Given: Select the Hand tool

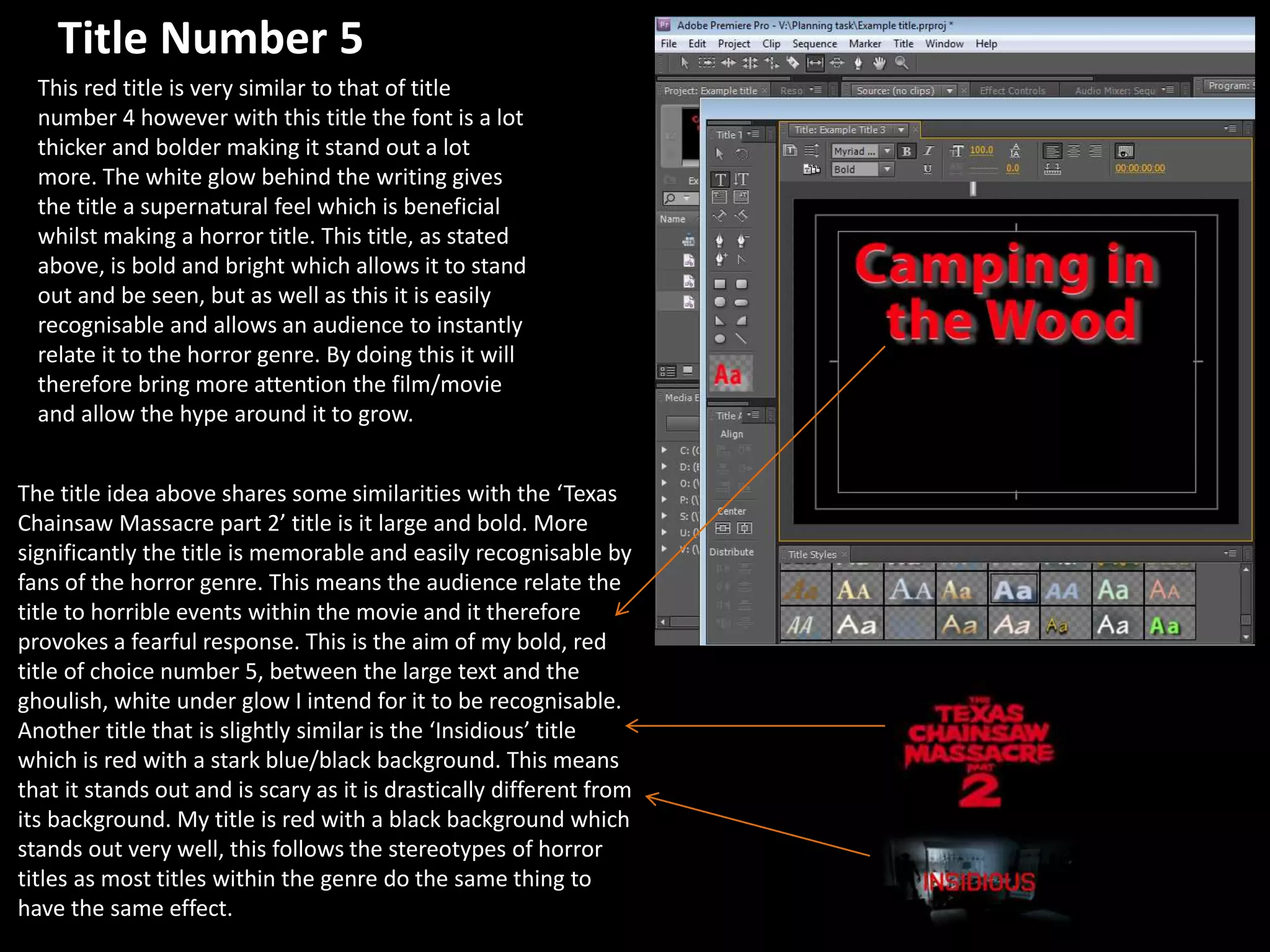Looking at the screenshot, I should (879, 63).
